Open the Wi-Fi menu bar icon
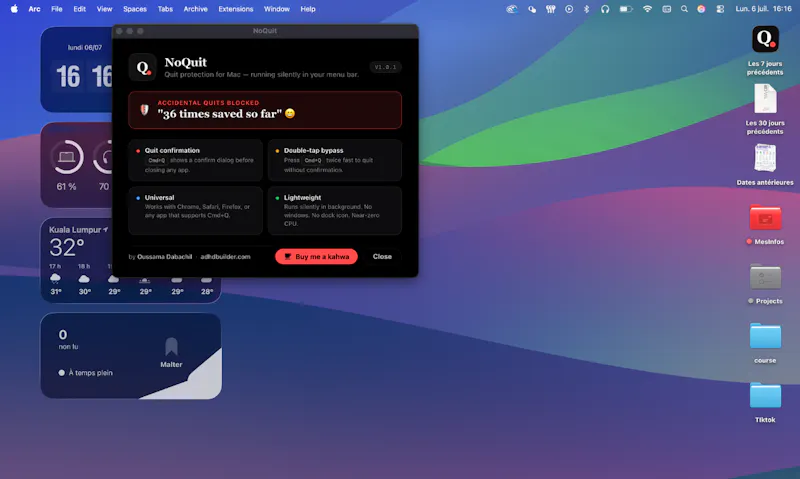The width and height of the screenshot is (800, 479). click(647, 9)
